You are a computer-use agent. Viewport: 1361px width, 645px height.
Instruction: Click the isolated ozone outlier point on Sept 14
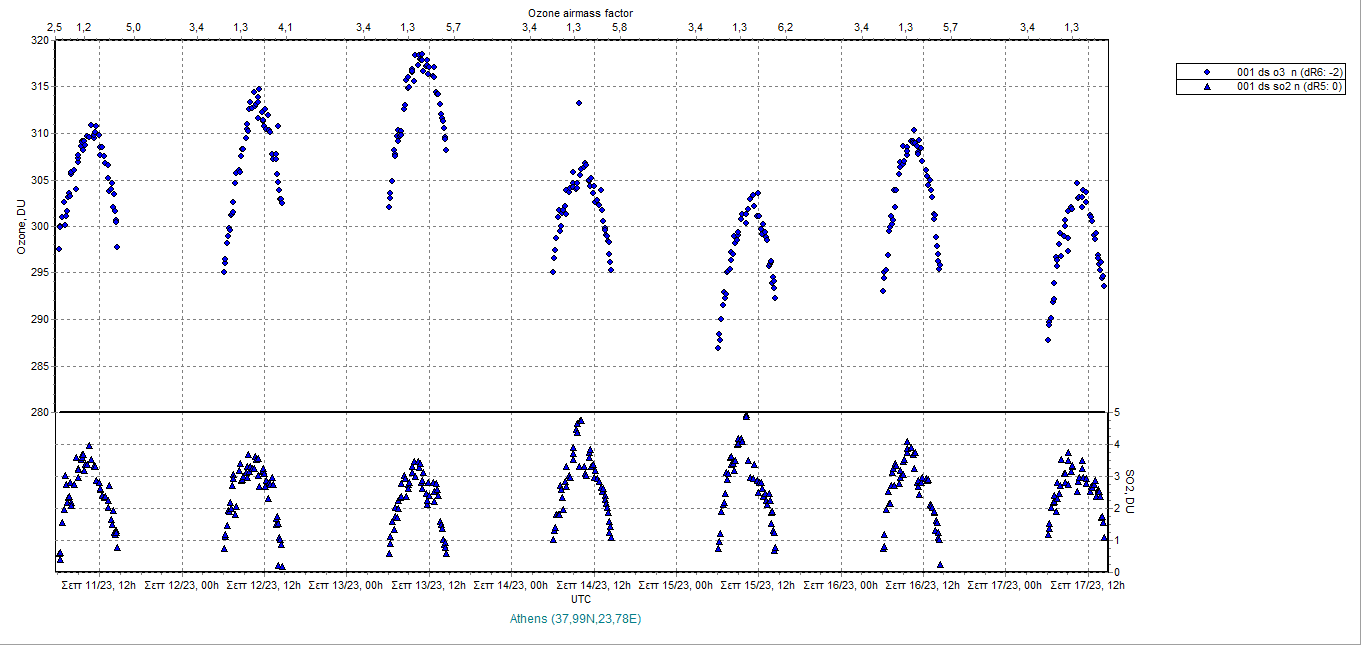click(578, 103)
